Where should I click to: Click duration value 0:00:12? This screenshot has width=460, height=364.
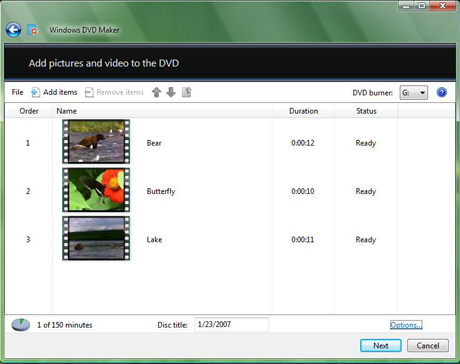(x=303, y=143)
